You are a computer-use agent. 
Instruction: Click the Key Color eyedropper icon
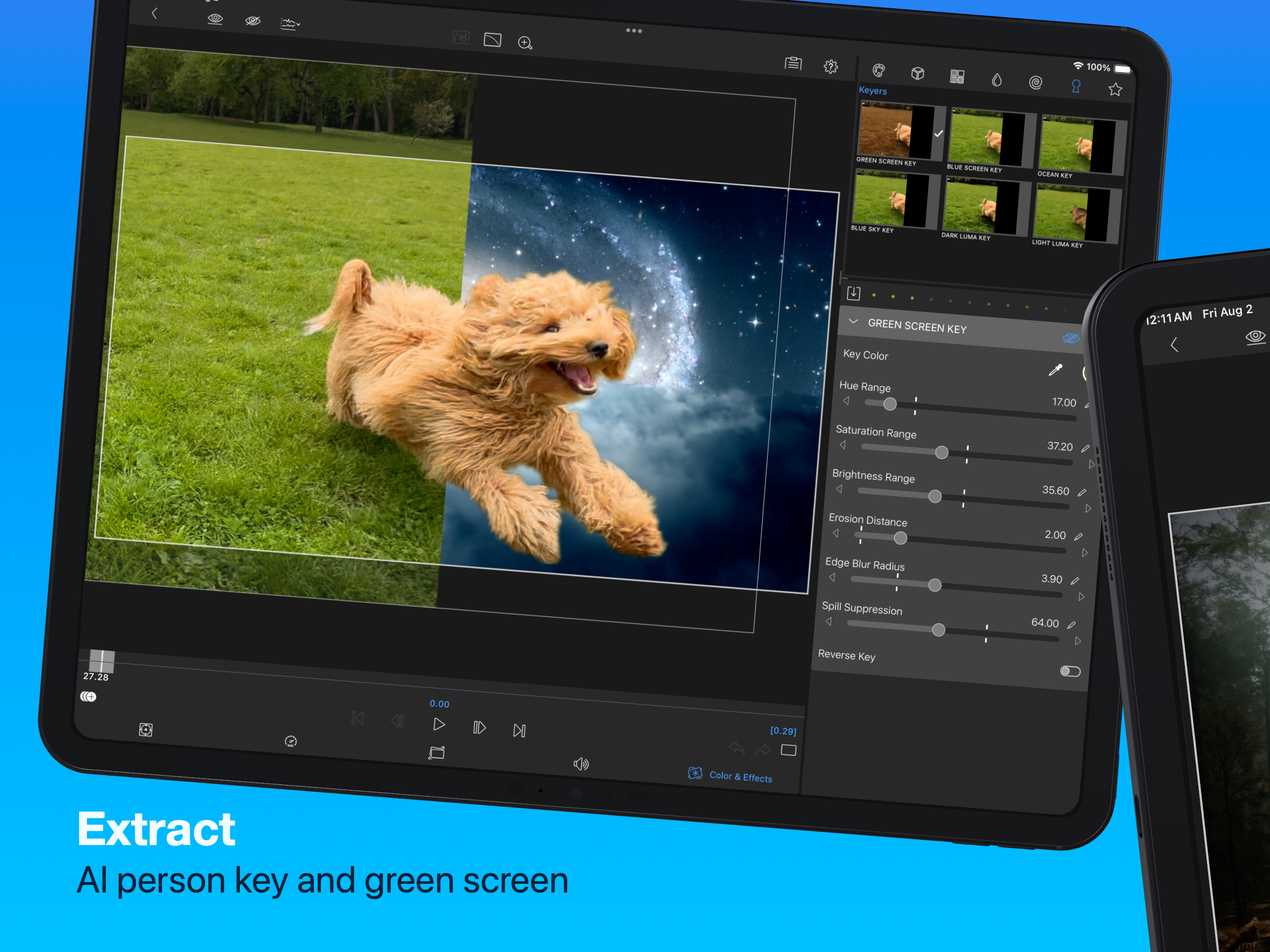[1055, 370]
